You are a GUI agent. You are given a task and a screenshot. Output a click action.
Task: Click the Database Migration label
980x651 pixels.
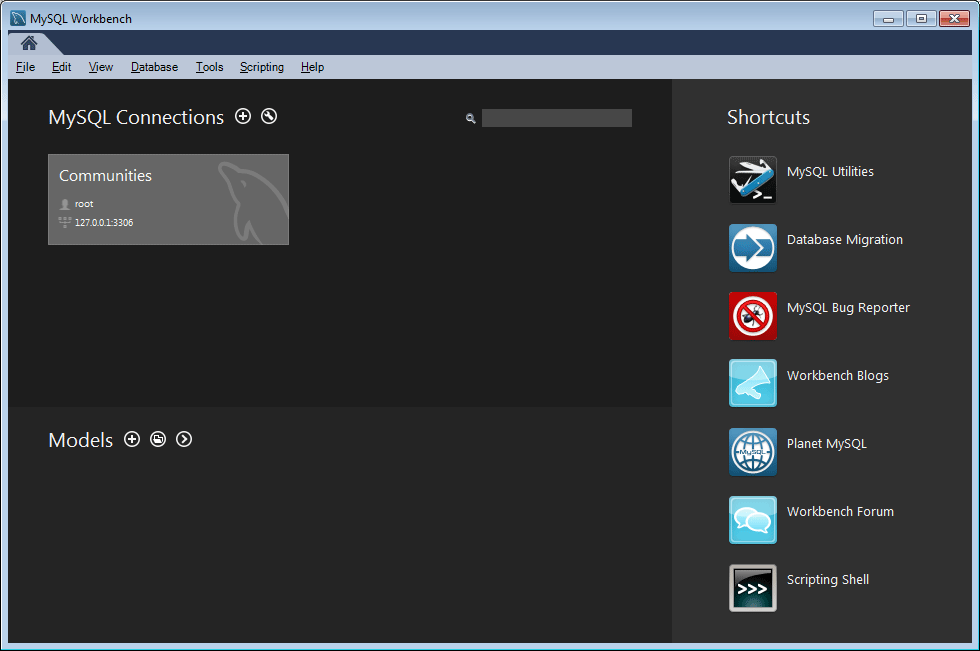click(844, 240)
